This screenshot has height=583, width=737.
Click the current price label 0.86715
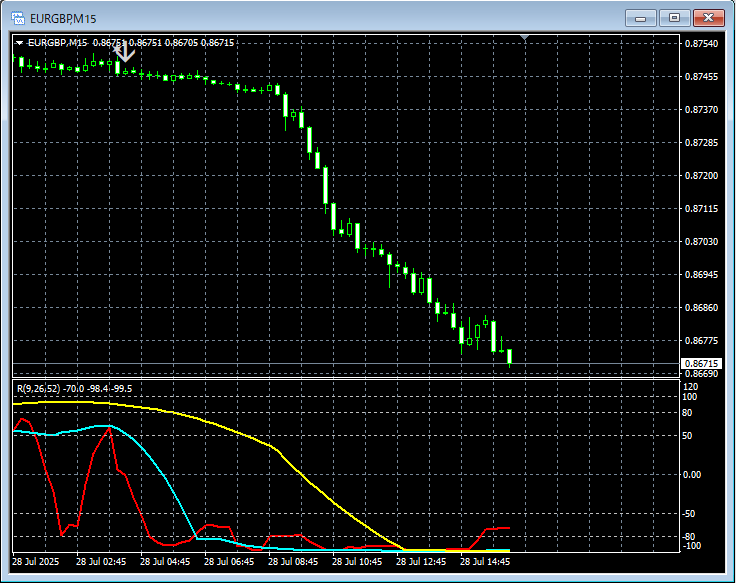(x=699, y=363)
